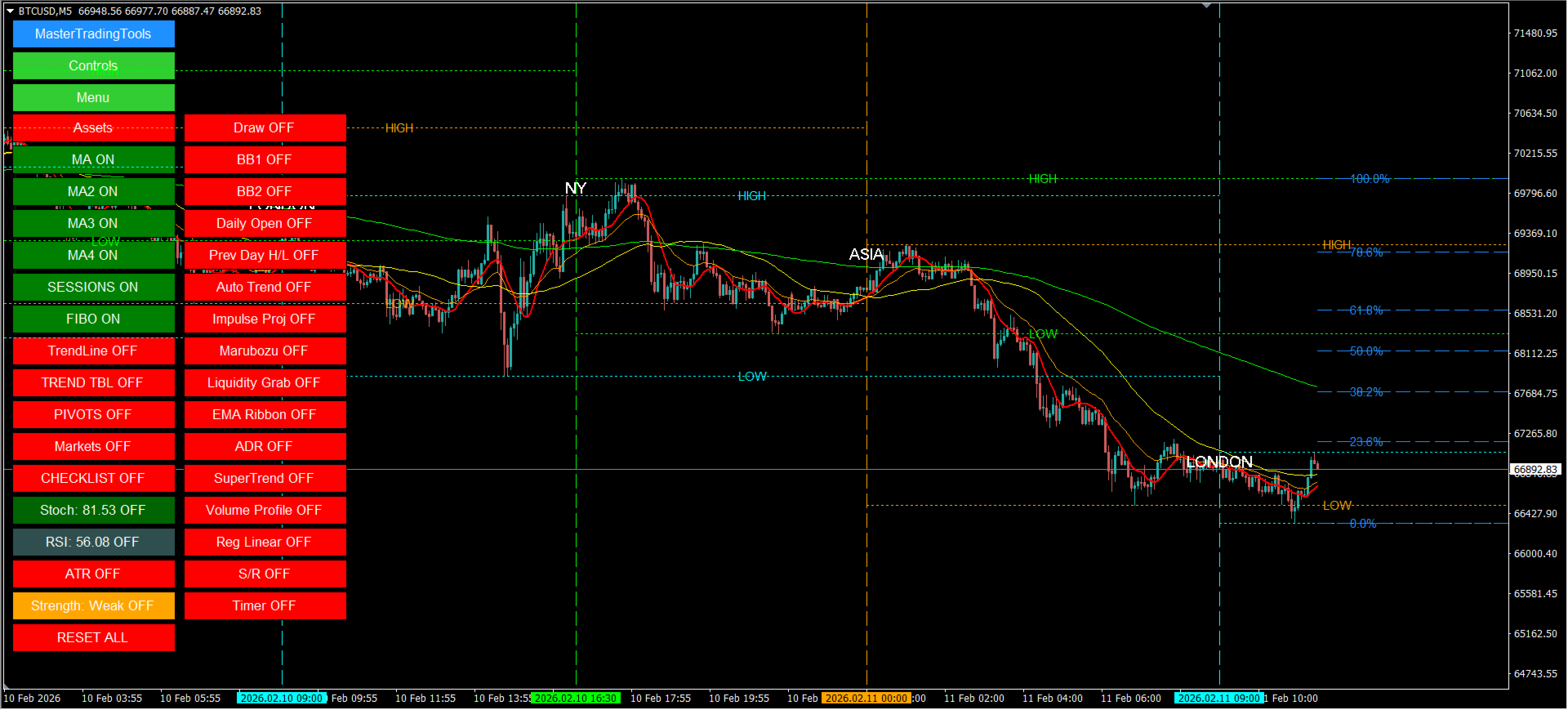Select the 0.0% Fibonacci level label
Image resolution: width=1568 pixels, height=710 pixels.
click(1363, 525)
